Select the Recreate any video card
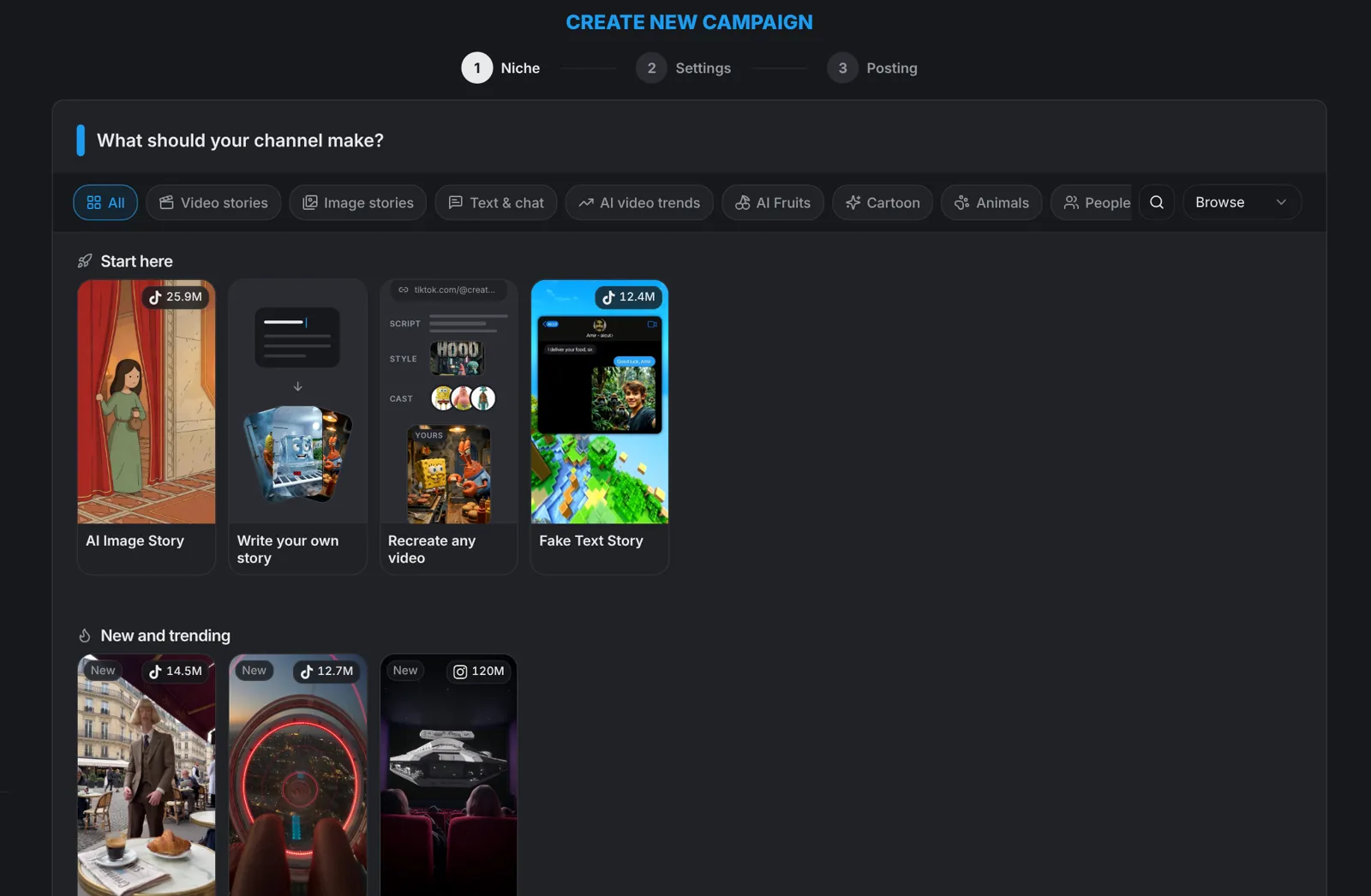 (449, 427)
